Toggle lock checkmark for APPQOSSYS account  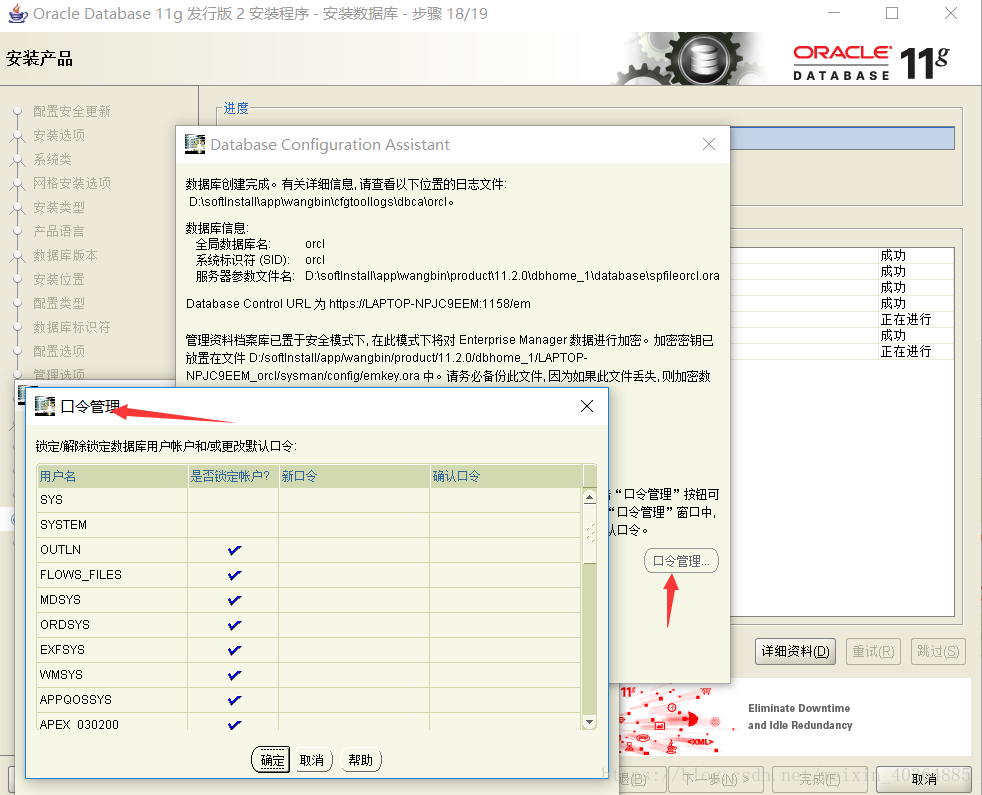tap(234, 700)
